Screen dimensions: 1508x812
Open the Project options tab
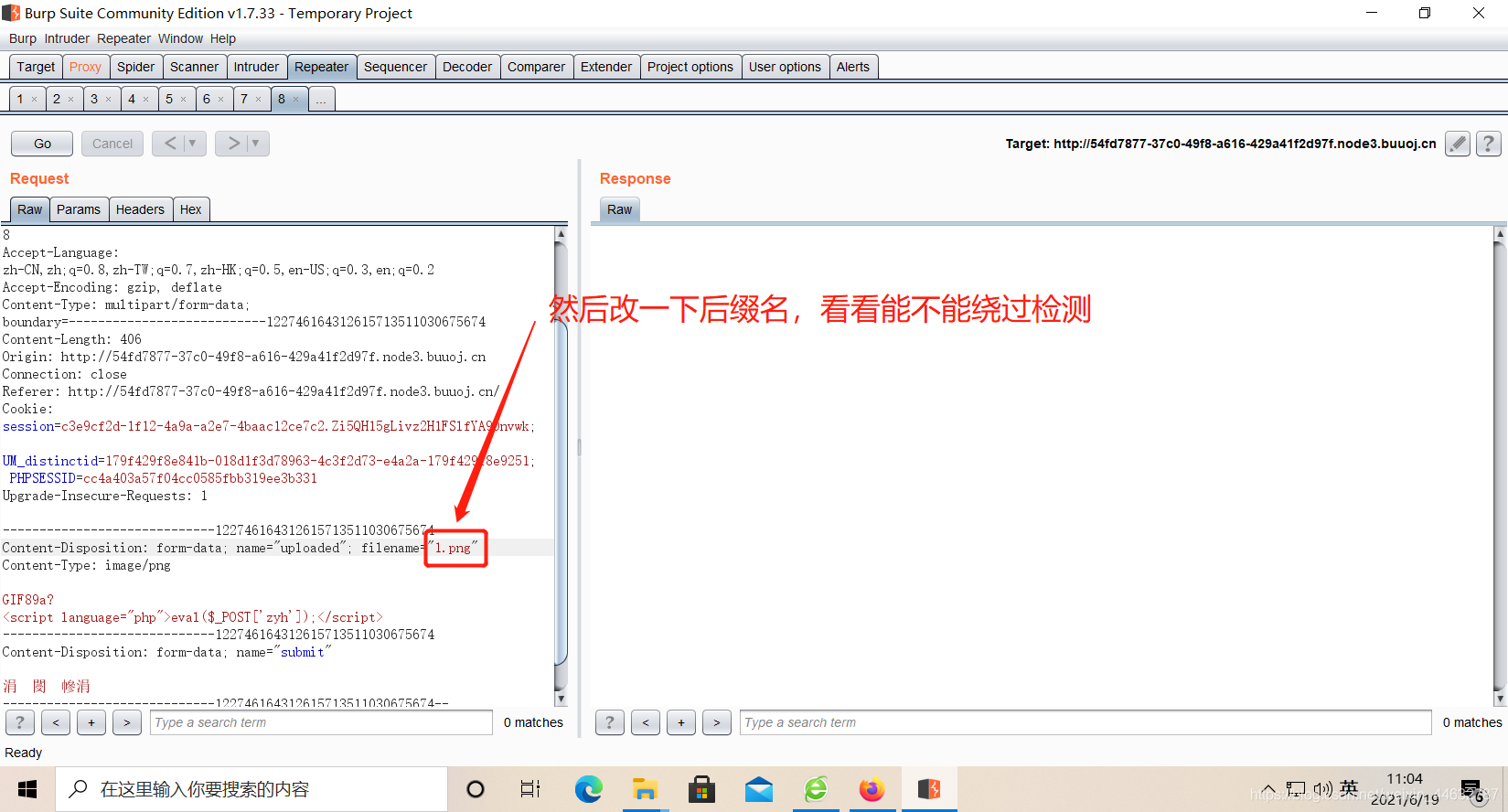click(x=690, y=67)
